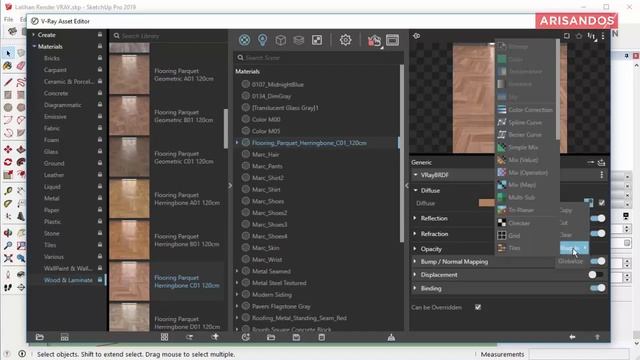Click the back arrow at bottom right
Viewport: 640px width, 360px height.
[572, 337]
